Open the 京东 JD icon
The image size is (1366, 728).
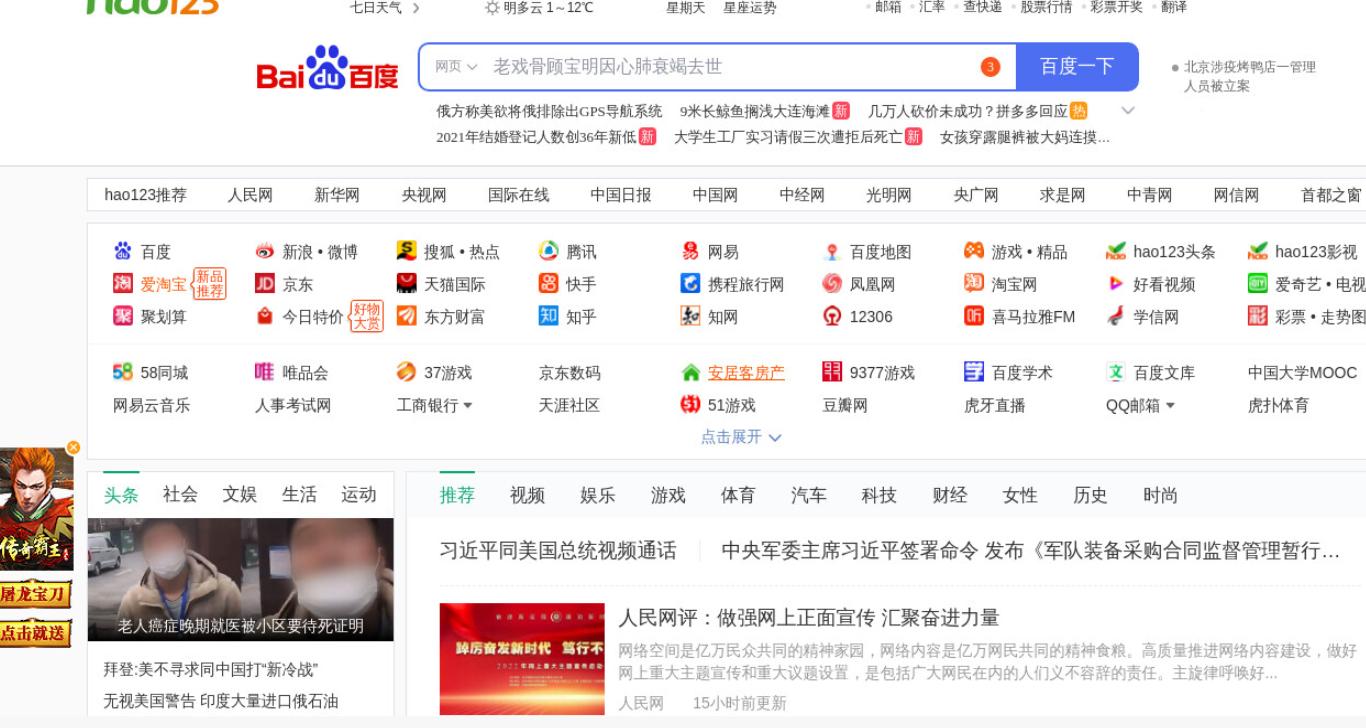264,284
